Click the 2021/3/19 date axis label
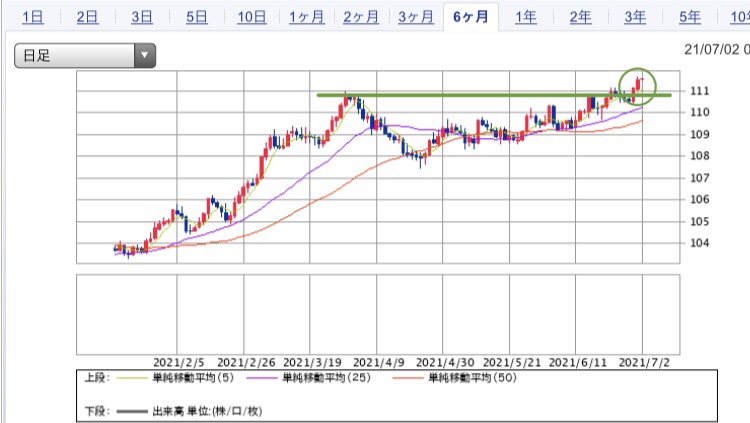The image size is (750, 423). coord(312,363)
